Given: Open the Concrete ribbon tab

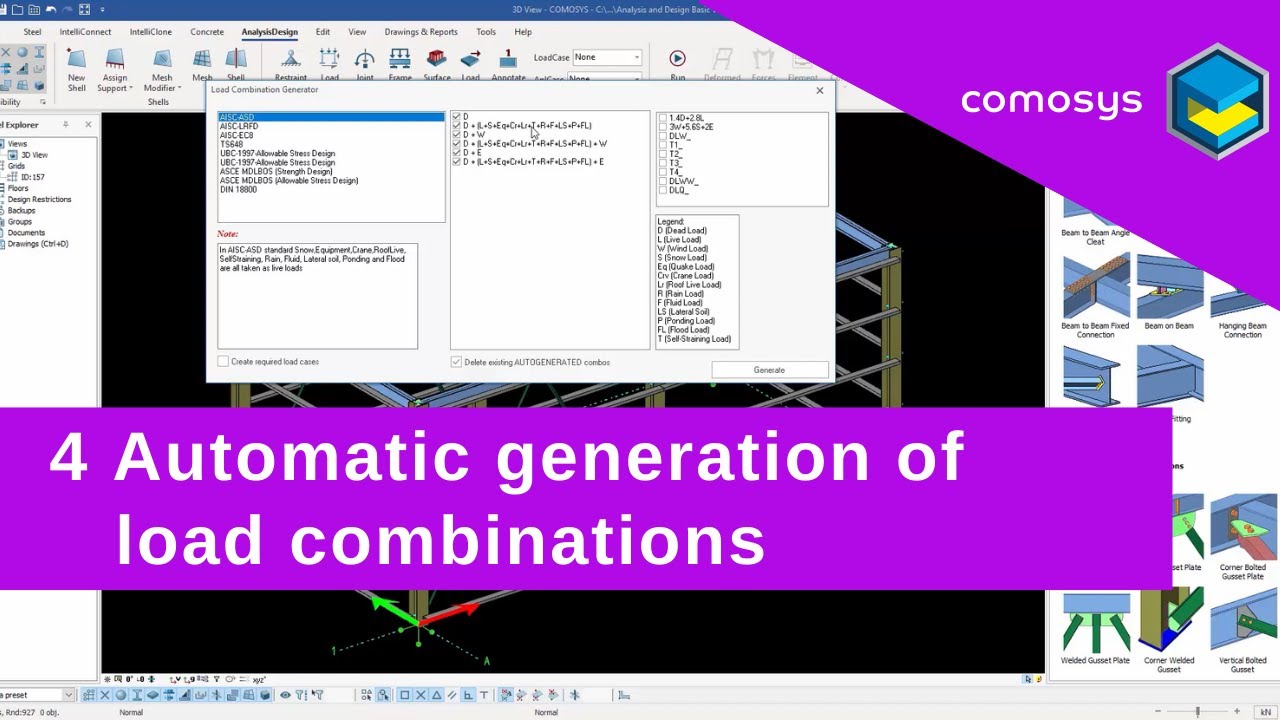Looking at the screenshot, I should 207,32.
